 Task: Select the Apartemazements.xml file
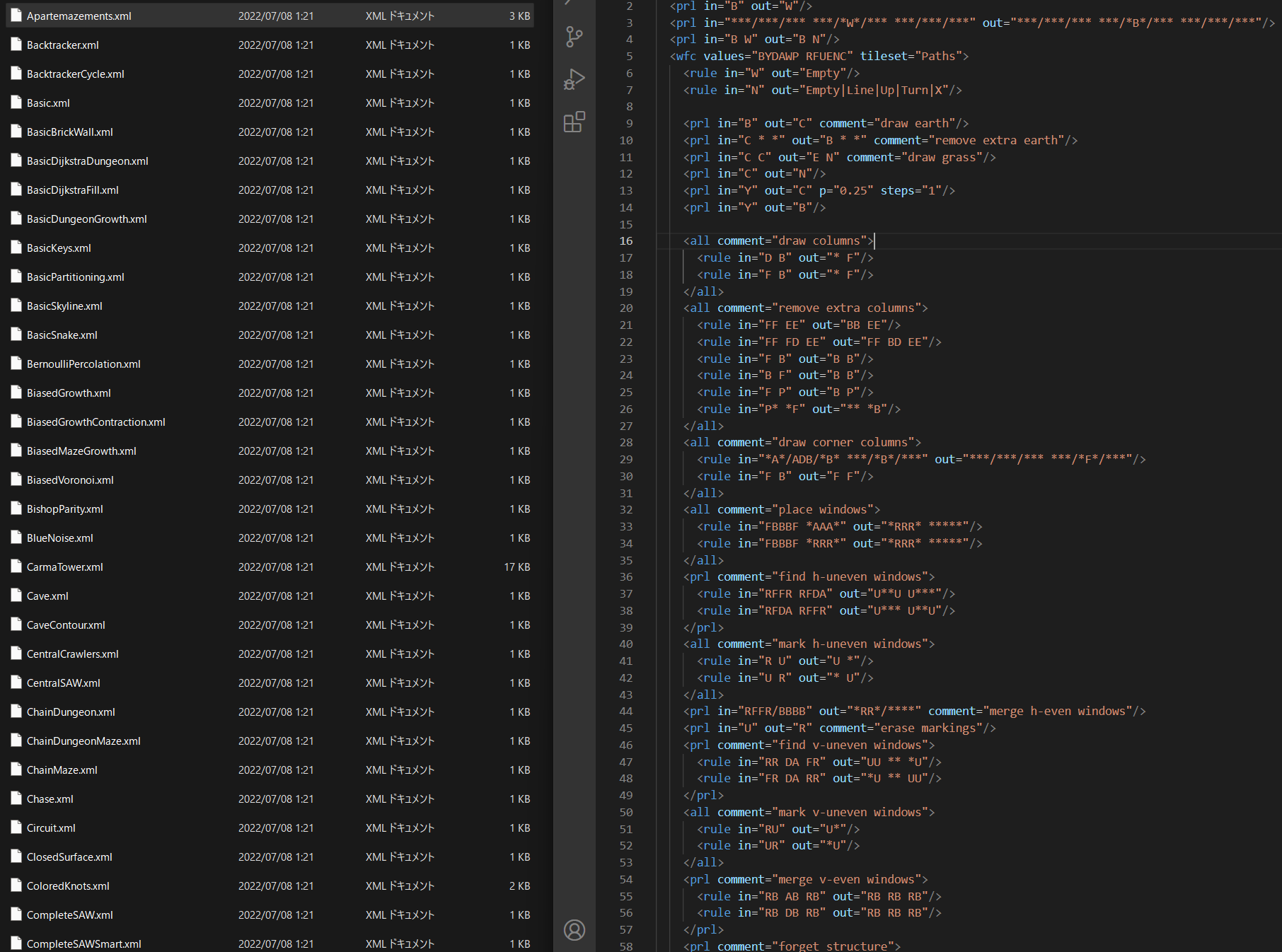[x=79, y=16]
